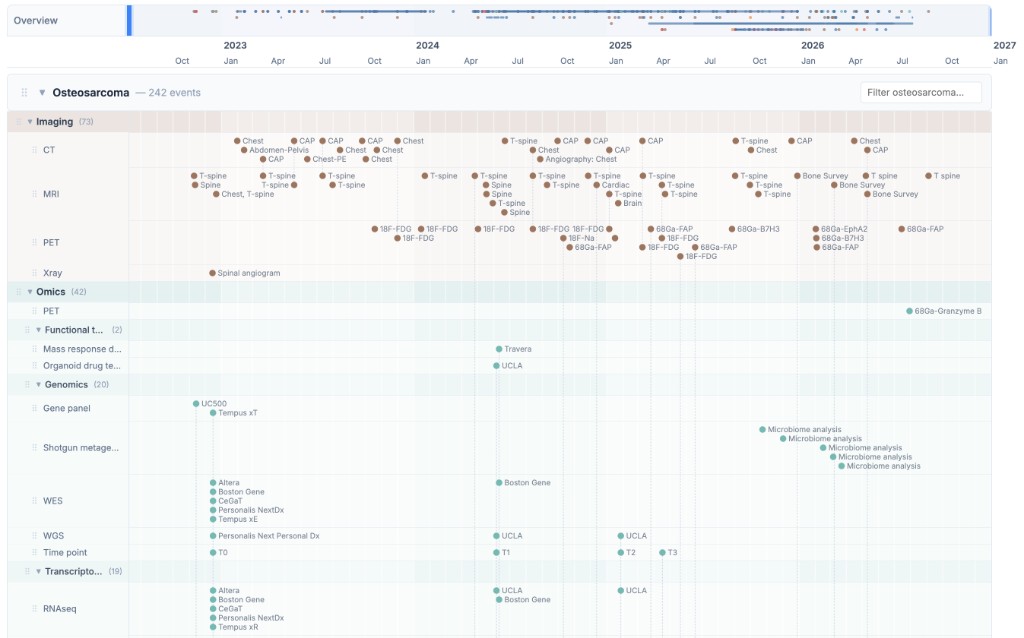
Task: Collapse the Omics group
Action: (29, 292)
